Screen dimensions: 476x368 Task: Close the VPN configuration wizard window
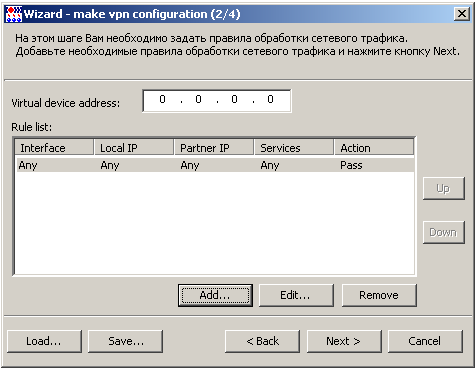tap(462, 14)
